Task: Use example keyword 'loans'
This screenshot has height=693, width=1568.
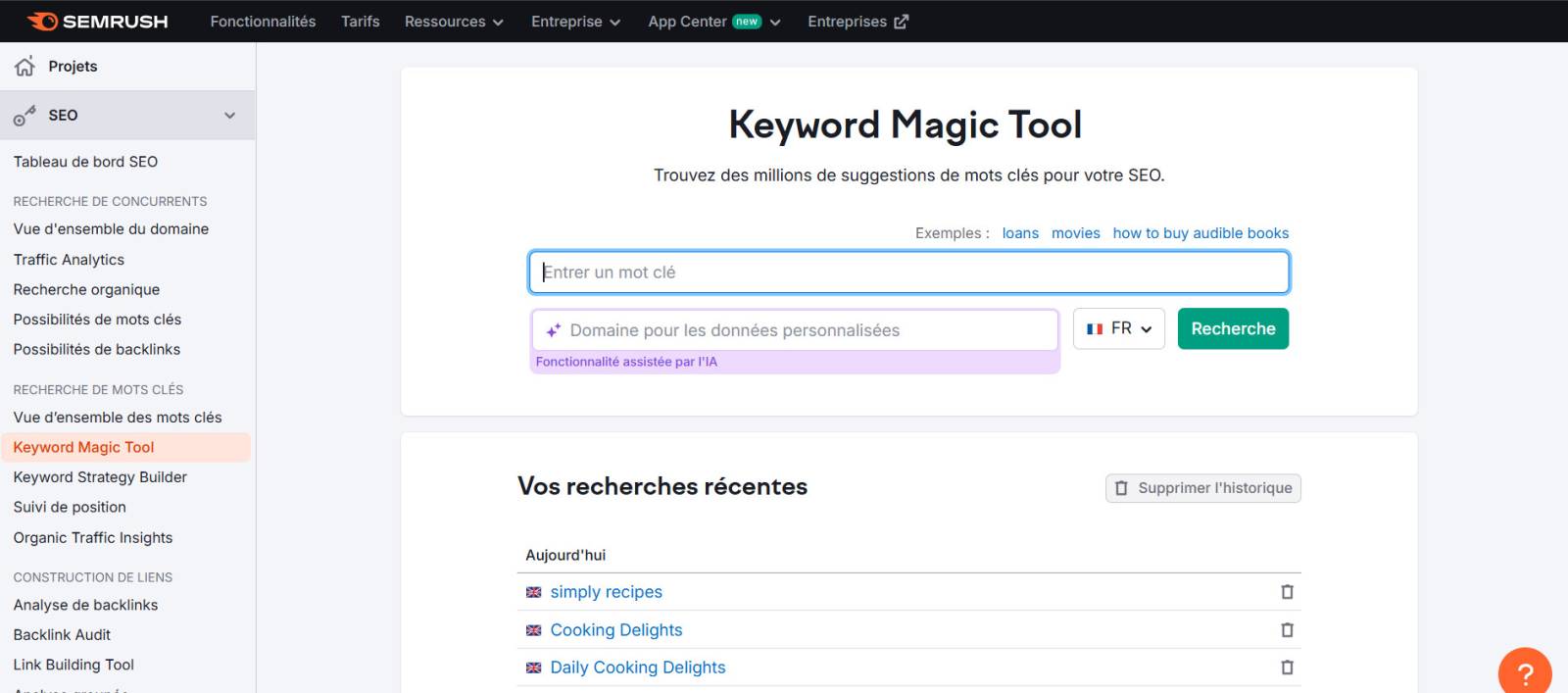Action: 1020,233
